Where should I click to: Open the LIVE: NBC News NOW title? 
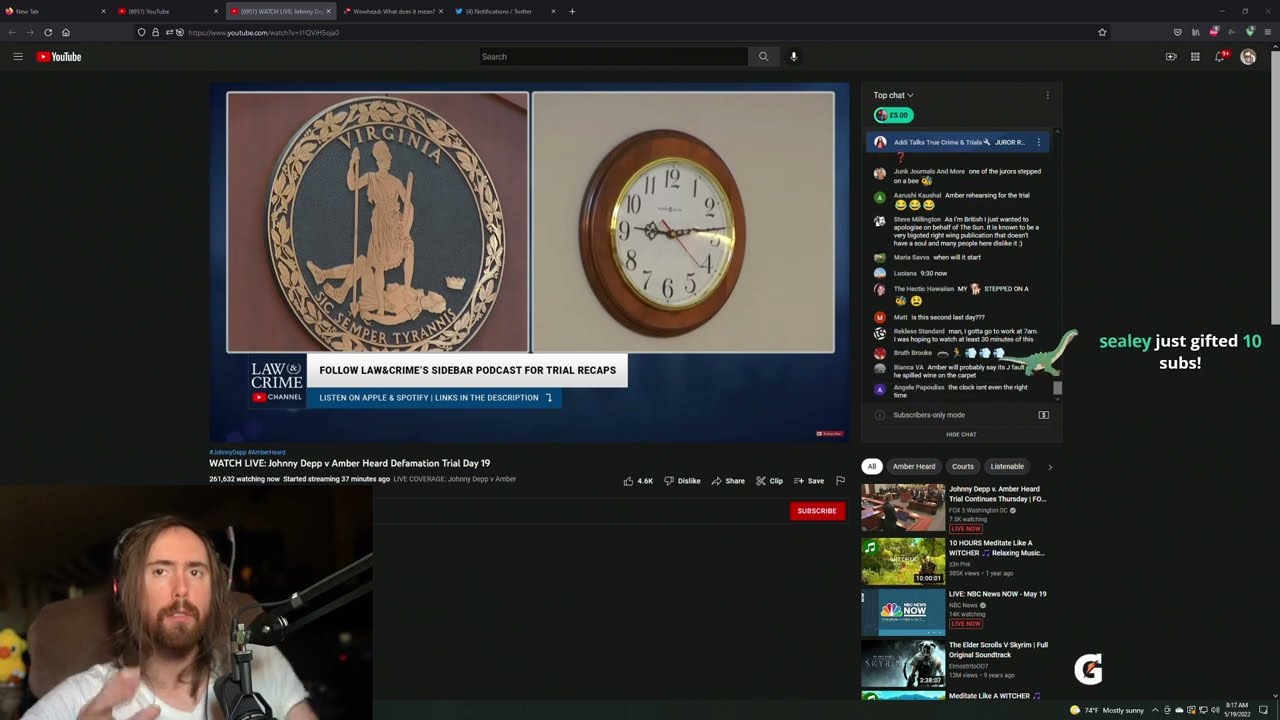tap(998, 594)
